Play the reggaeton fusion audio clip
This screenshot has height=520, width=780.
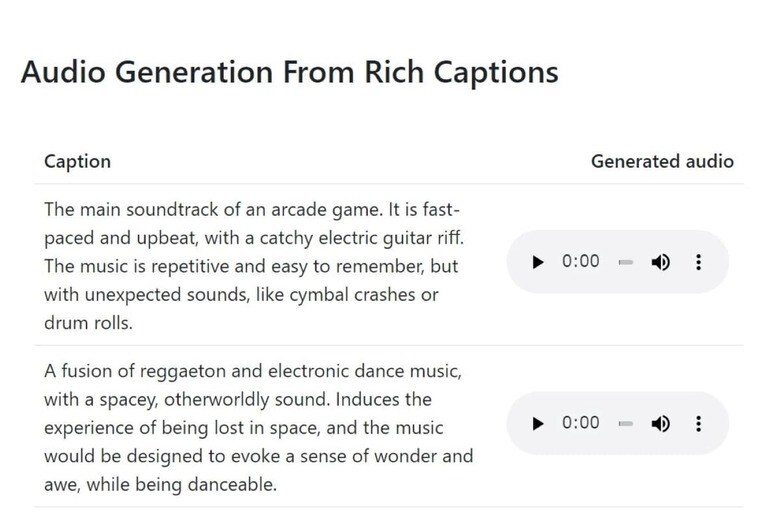(538, 423)
